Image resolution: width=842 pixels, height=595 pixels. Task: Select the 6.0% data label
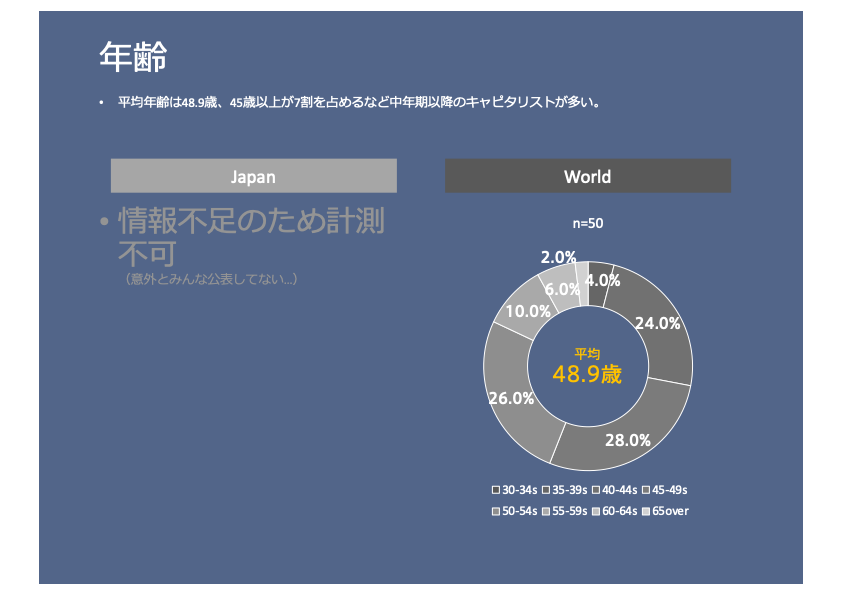tap(562, 289)
